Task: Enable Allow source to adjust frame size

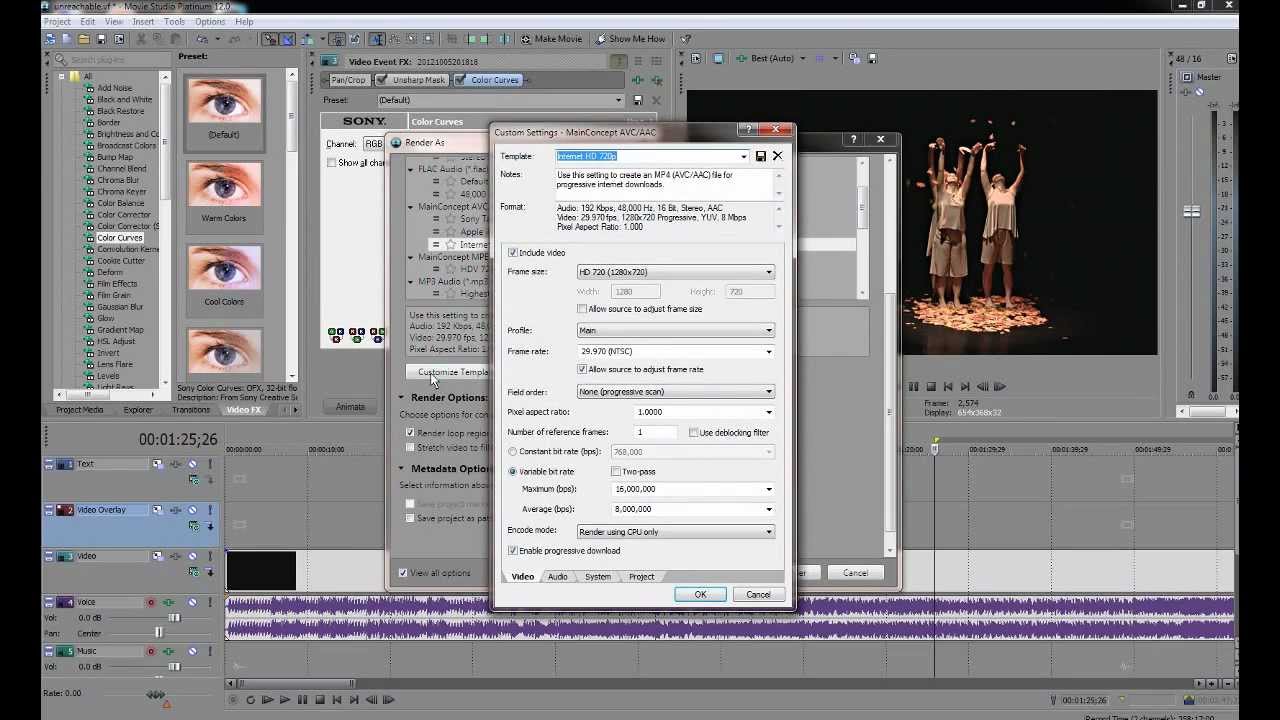Action: pos(582,309)
